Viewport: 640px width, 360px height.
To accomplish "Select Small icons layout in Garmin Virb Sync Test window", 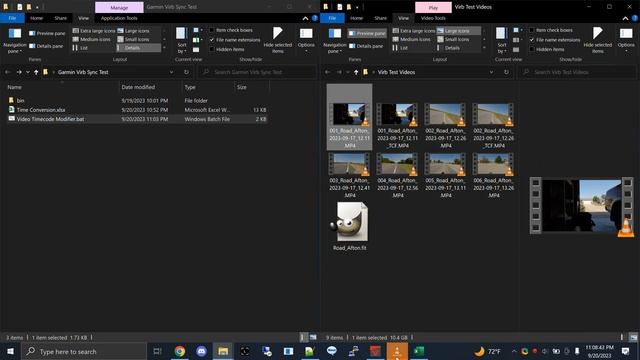I will click(x=133, y=39).
